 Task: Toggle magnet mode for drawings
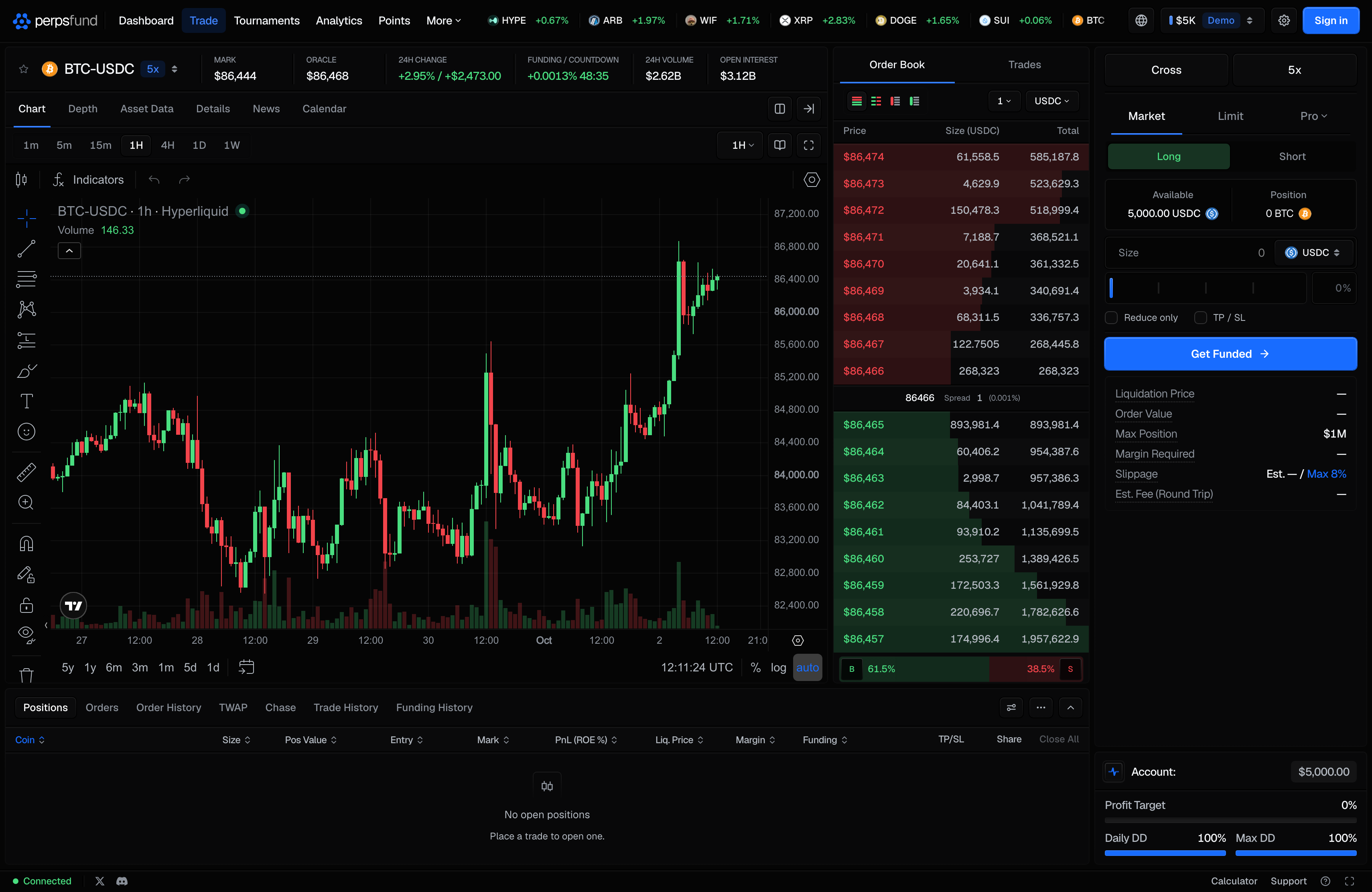26,544
